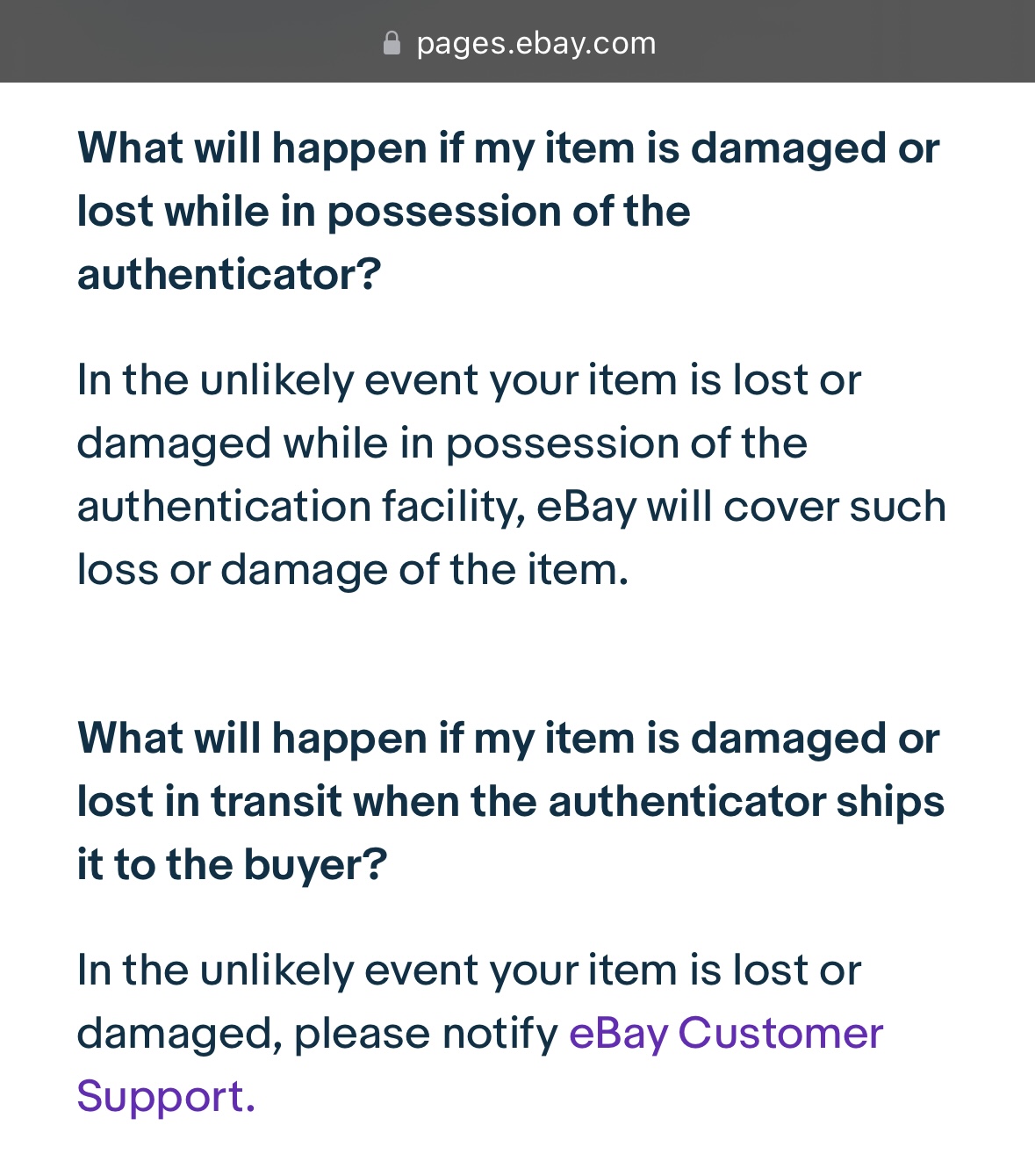Click the word "authenticator?" in the first heading

[x=229, y=275]
